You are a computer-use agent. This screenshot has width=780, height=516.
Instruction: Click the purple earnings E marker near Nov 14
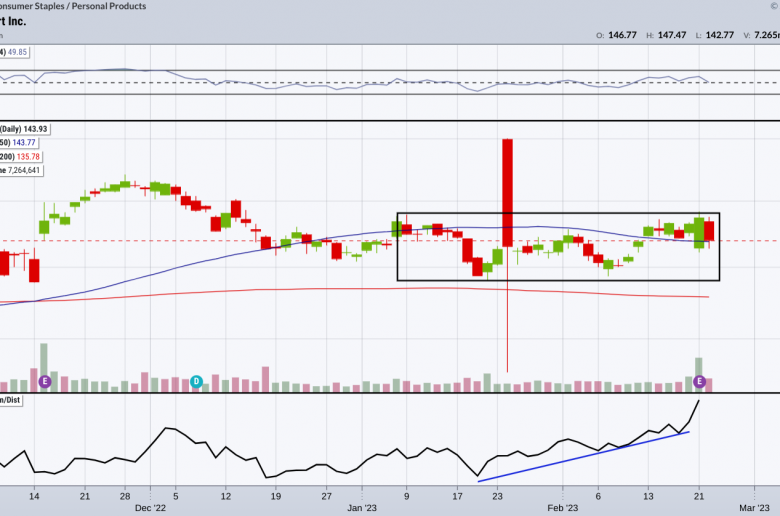(45, 382)
